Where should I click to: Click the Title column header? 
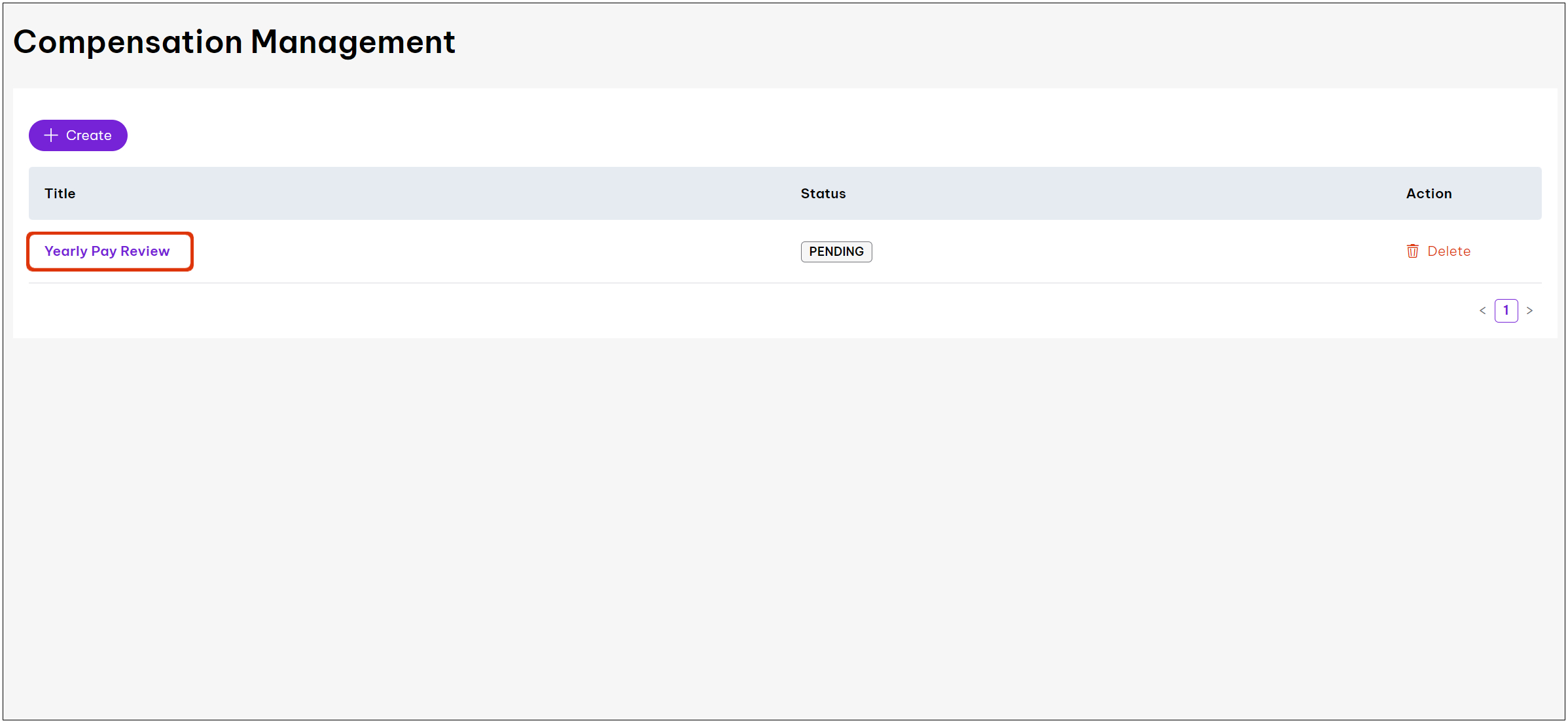coord(60,194)
